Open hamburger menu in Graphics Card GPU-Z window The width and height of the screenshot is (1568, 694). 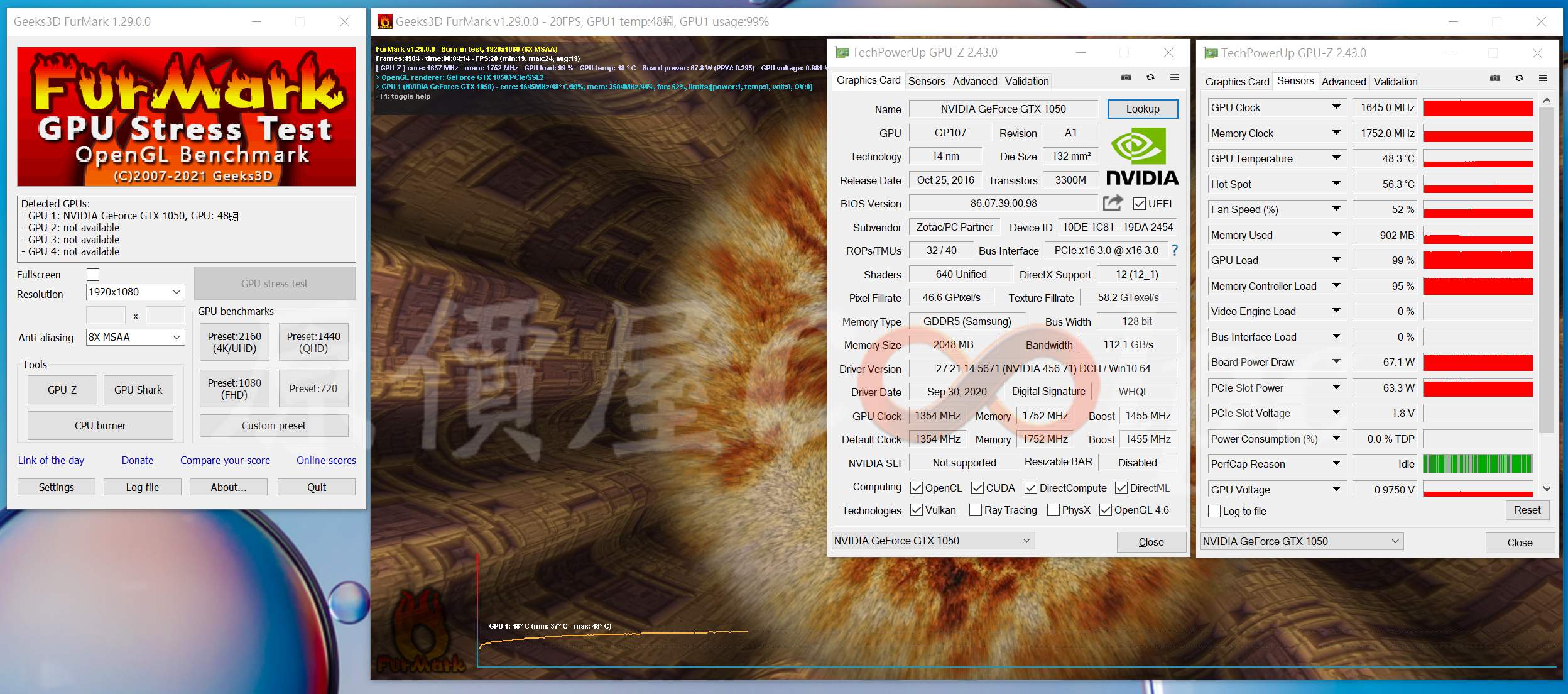pyautogui.click(x=1174, y=78)
